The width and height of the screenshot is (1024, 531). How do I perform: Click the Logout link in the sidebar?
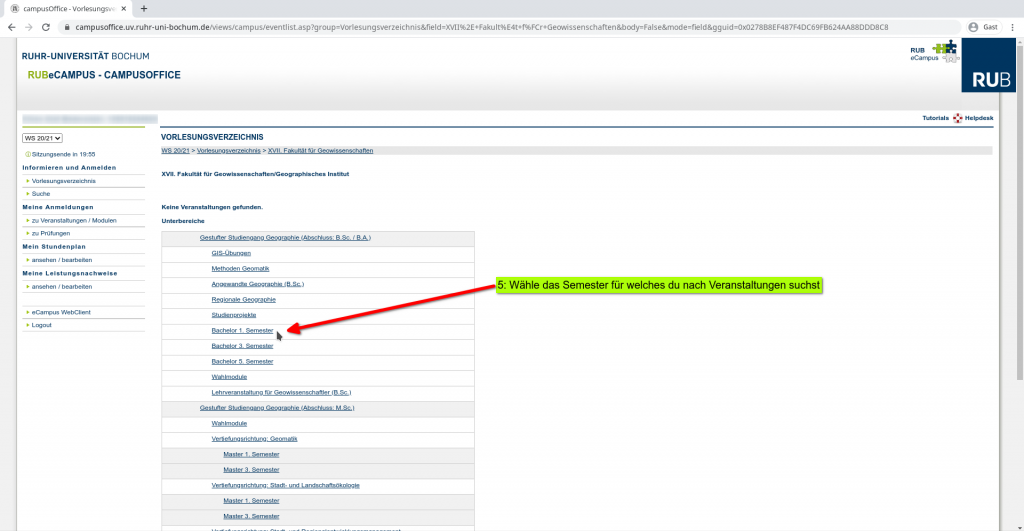[x=42, y=325]
